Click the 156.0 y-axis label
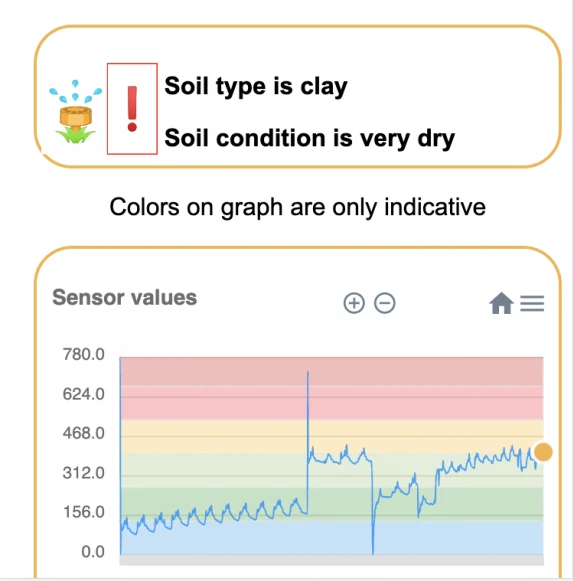The image size is (573, 581). 84,512
